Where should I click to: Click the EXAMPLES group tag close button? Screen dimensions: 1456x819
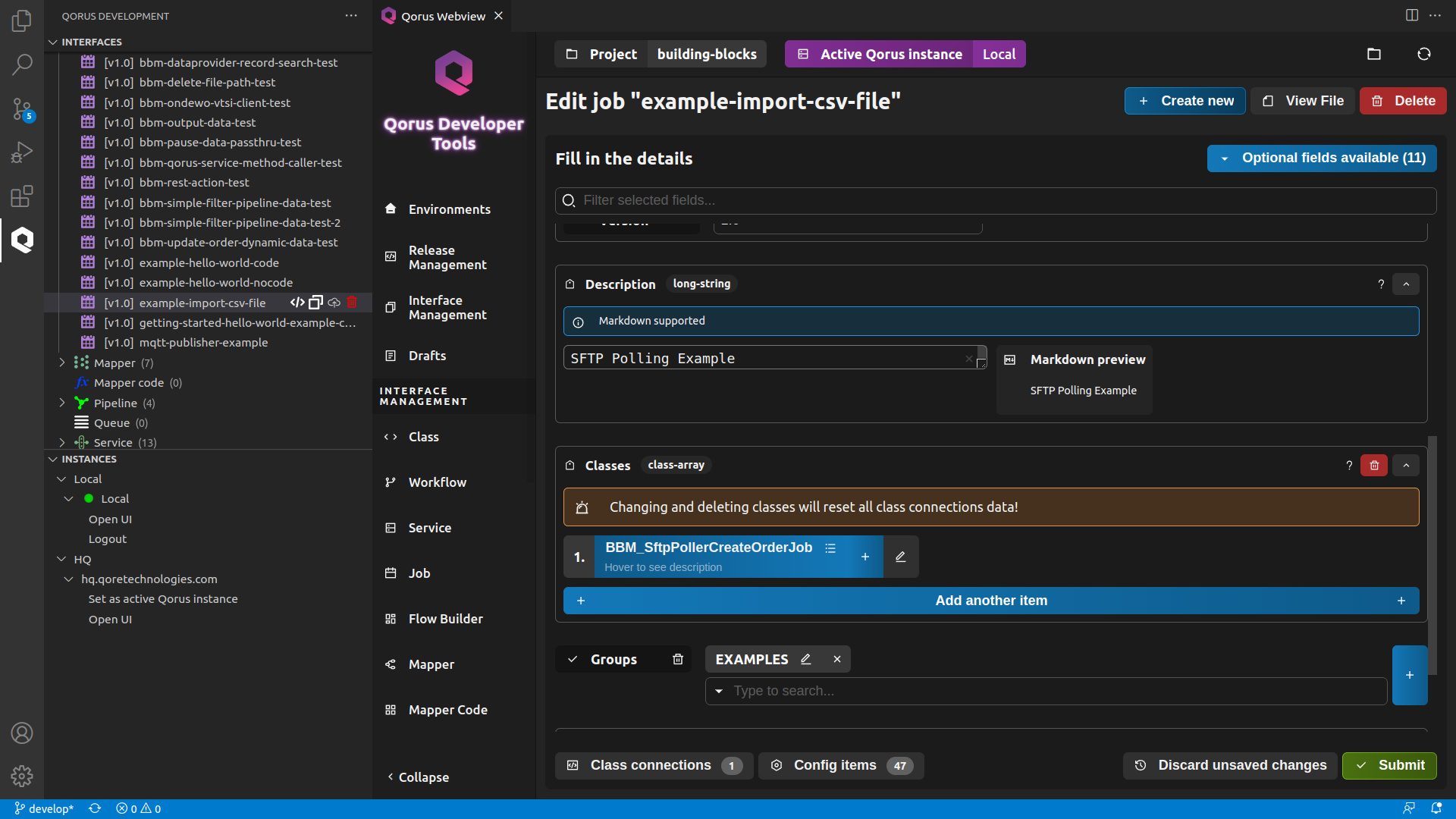[838, 659]
